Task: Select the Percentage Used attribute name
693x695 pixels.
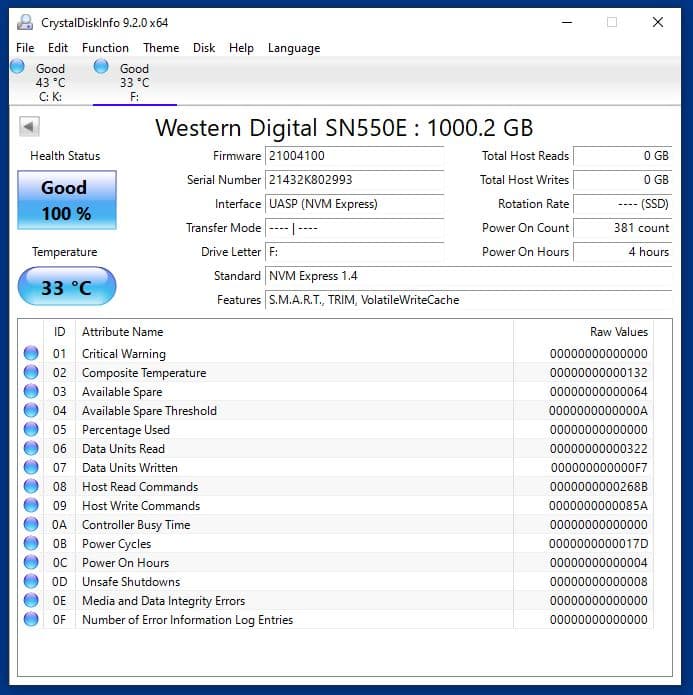Action: click(126, 430)
